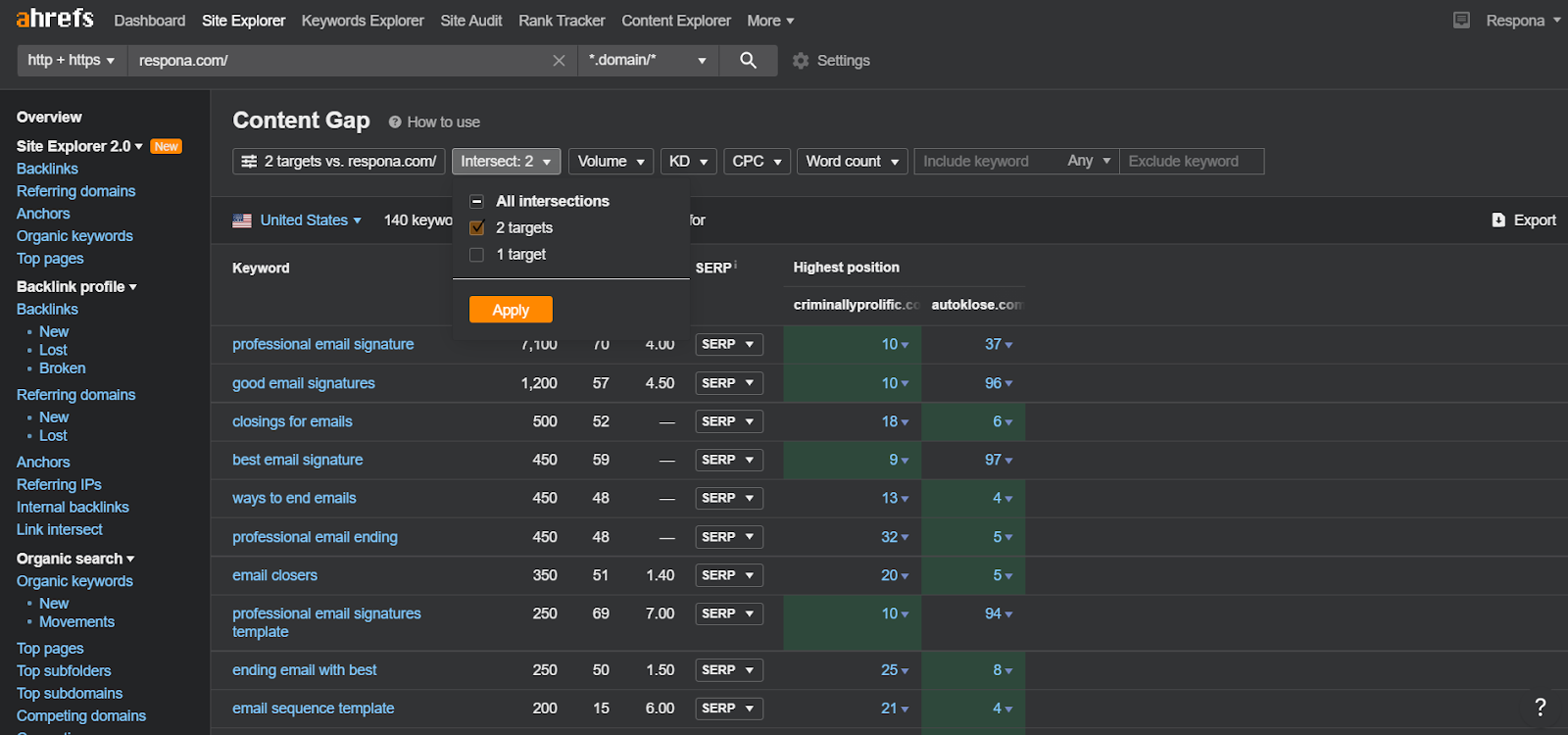The image size is (1568, 735).
Task: Open SERP dropdown for email closers
Action: [x=729, y=575]
